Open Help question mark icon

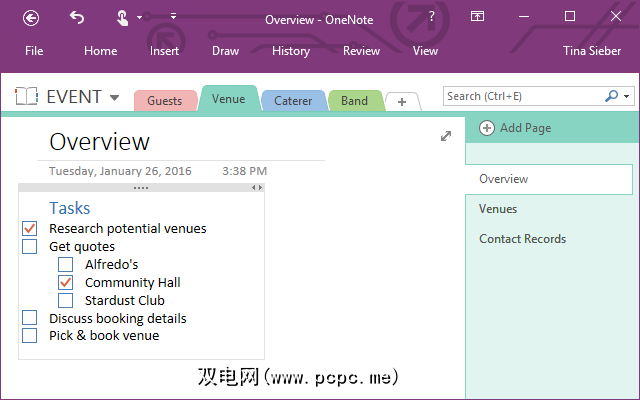click(431, 16)
